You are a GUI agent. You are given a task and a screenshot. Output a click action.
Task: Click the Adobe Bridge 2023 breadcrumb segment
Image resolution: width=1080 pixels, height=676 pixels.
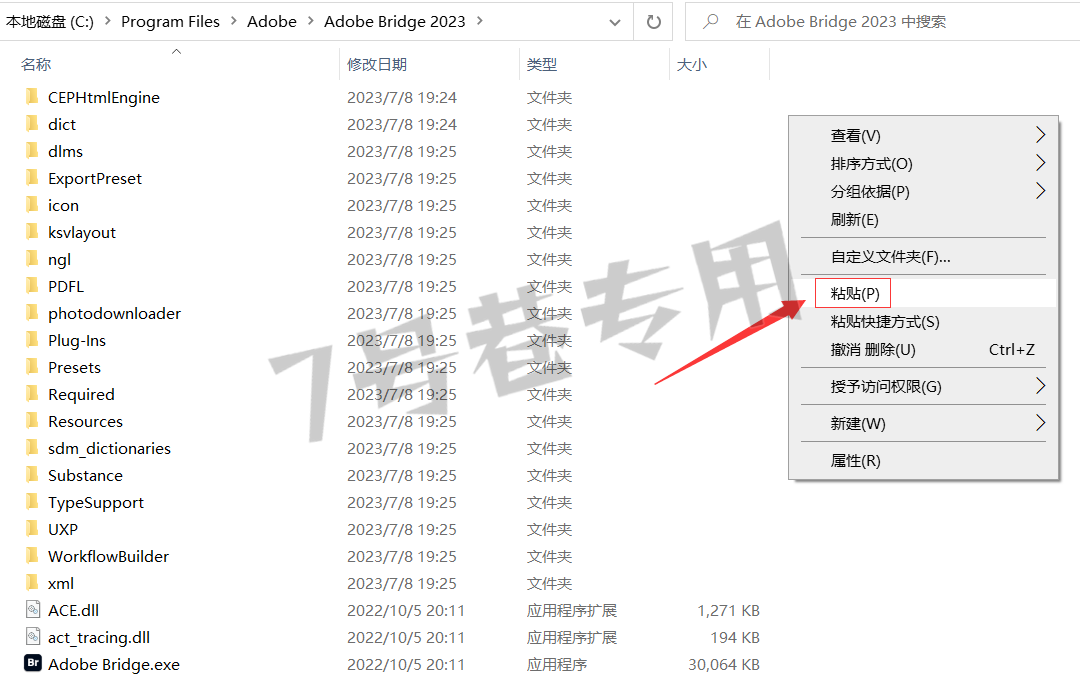tap(395, 21)
